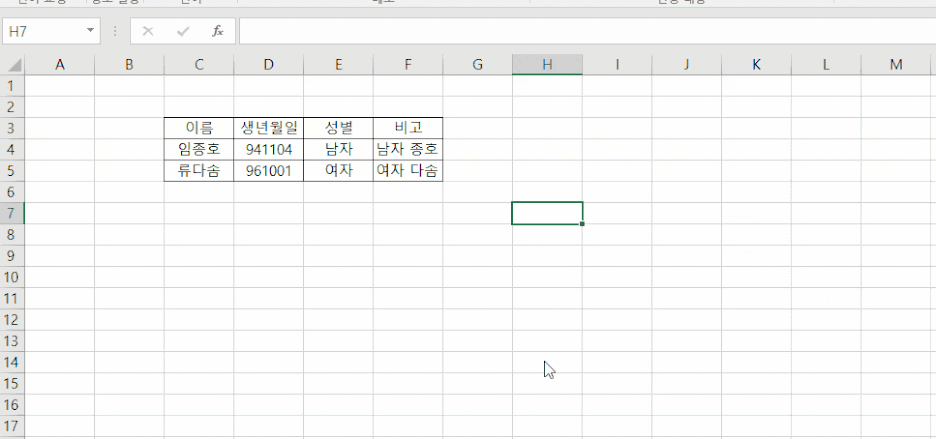Click the fill handle of selected cell H7

(x=582, y=224)
